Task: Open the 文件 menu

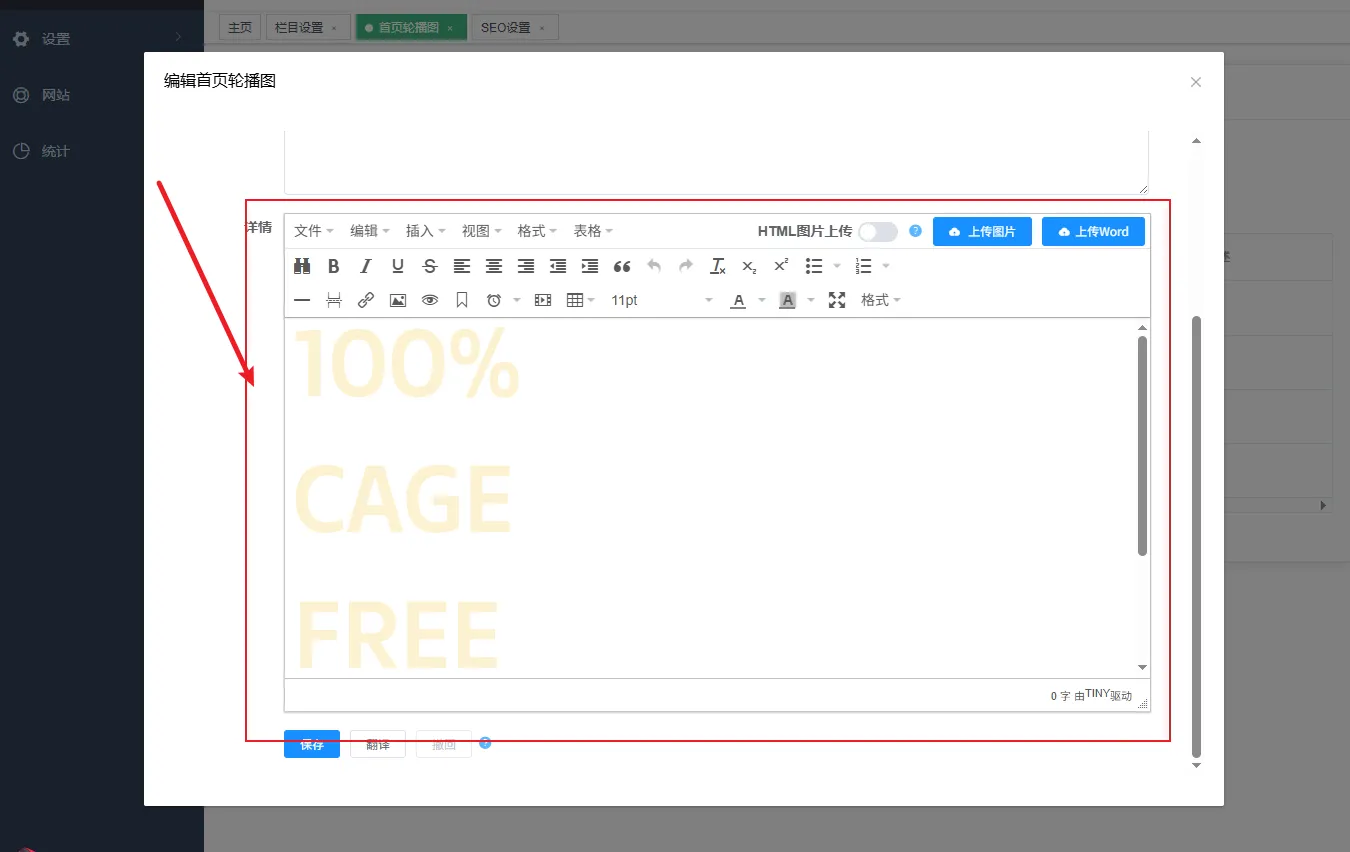Action: 314,231
